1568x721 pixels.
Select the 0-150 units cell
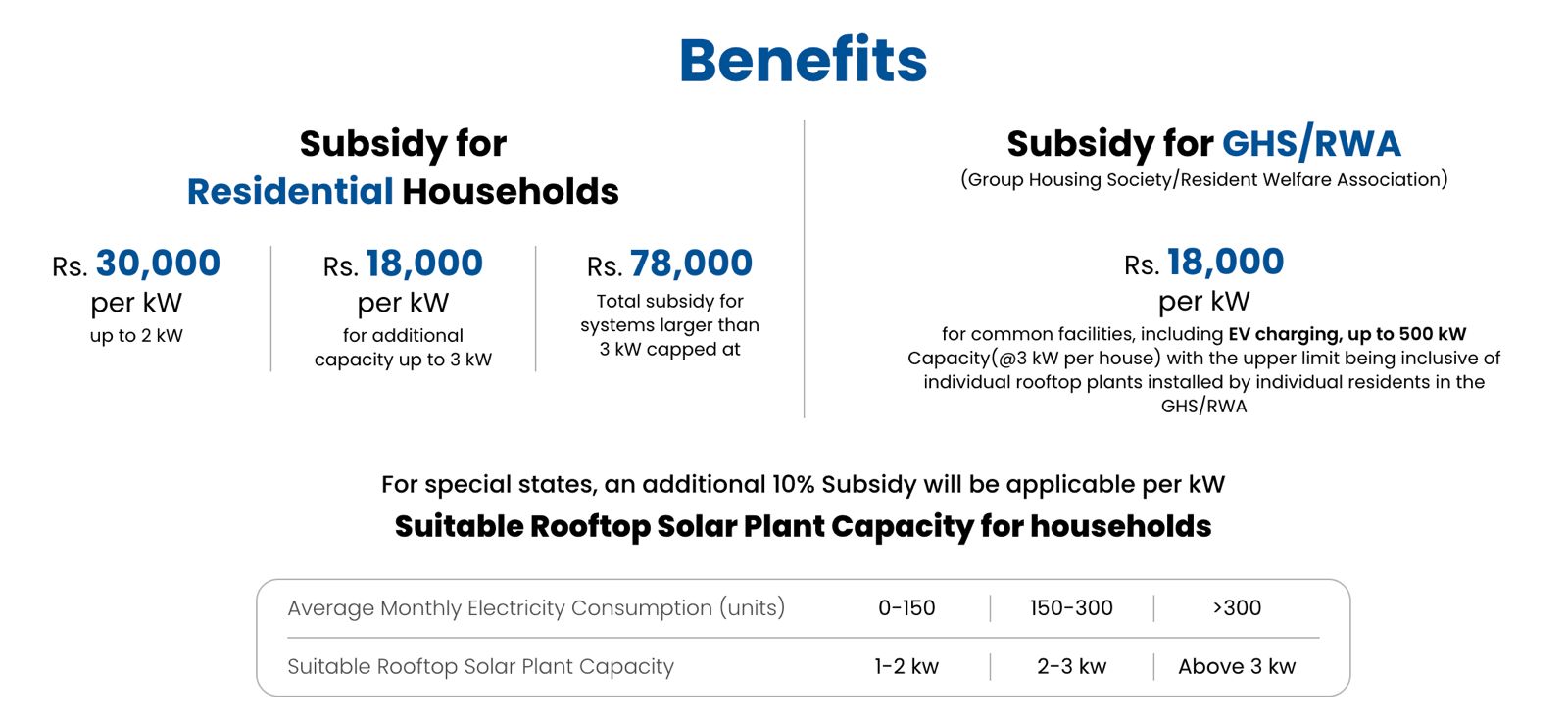click(906, 608)
